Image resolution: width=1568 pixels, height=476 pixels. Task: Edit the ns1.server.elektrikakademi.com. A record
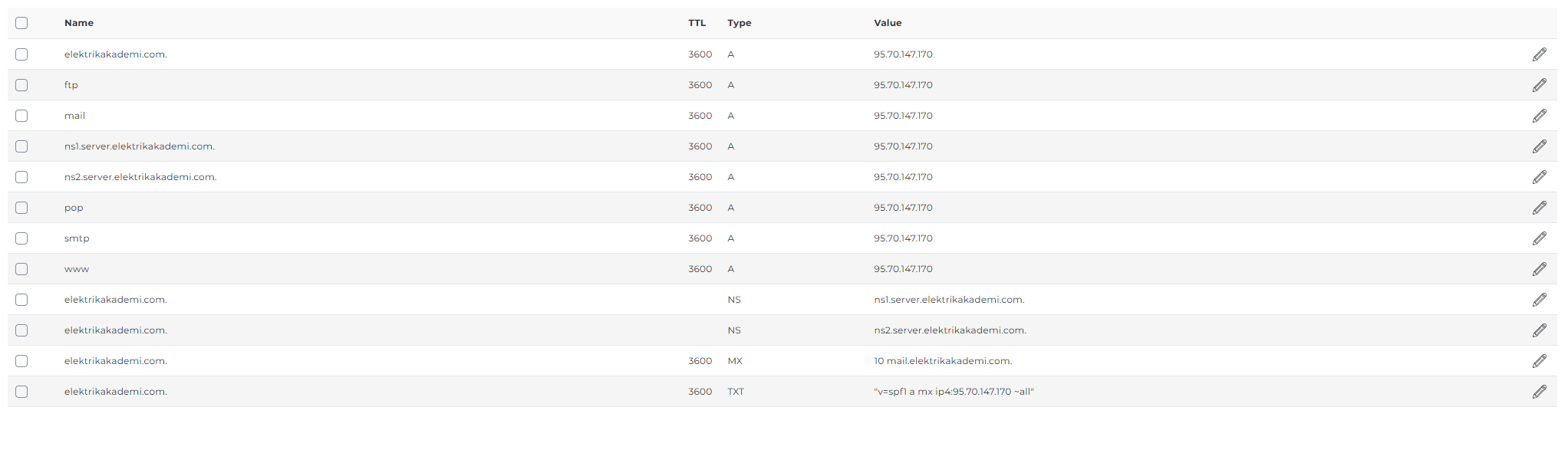pyautogui.click(x=1539, y=146)
